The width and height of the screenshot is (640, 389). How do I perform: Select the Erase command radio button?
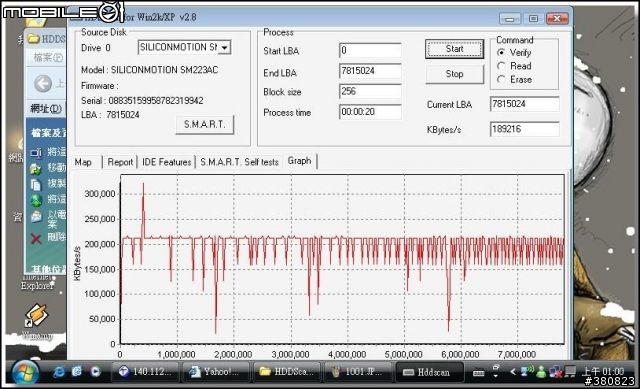(501, 80)
